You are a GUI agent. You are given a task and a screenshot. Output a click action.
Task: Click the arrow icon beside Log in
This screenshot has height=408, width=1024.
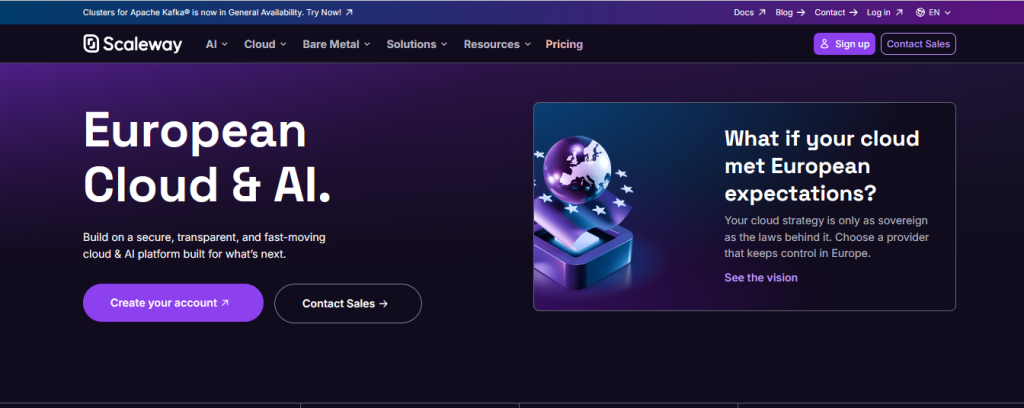pyautogui.click(x=899, y=12)
